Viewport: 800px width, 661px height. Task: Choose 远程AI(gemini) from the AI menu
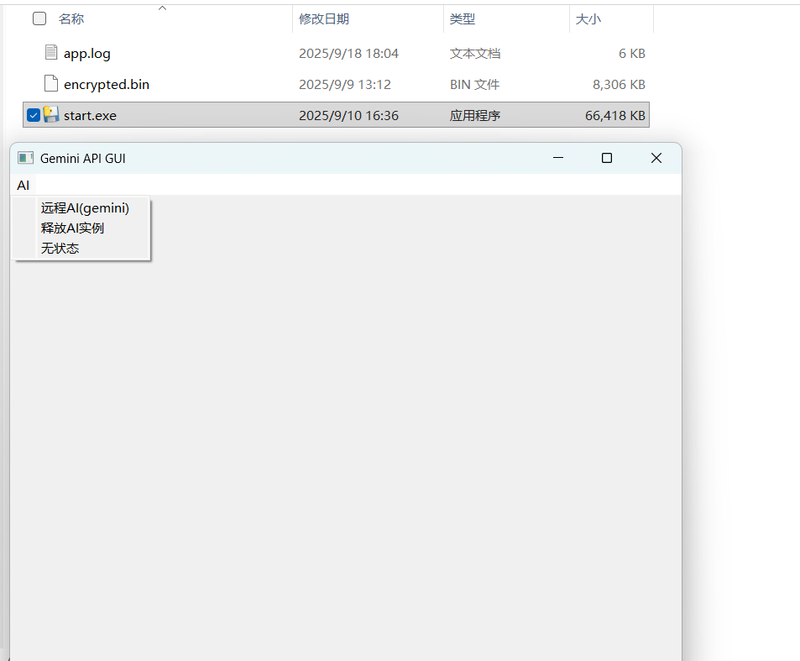(x=85, y=208)
